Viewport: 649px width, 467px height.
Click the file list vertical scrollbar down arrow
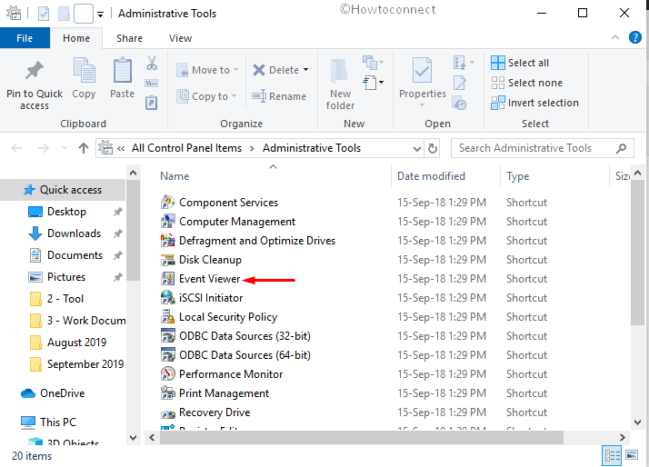coord(638,422)
